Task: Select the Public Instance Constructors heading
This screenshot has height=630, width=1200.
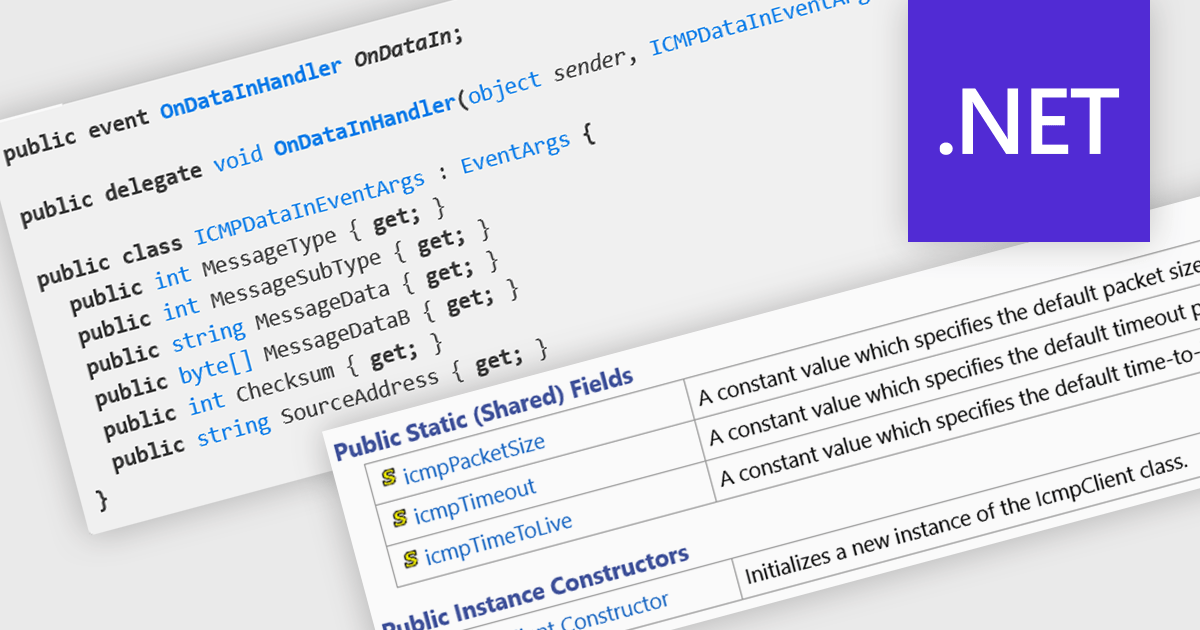Action: [x=535, y=588]
